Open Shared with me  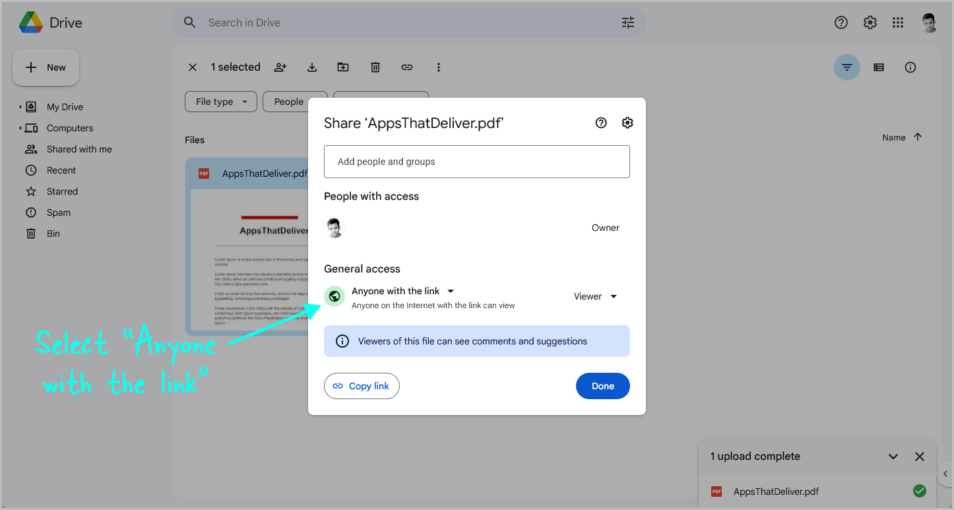(x=79, y=149)
